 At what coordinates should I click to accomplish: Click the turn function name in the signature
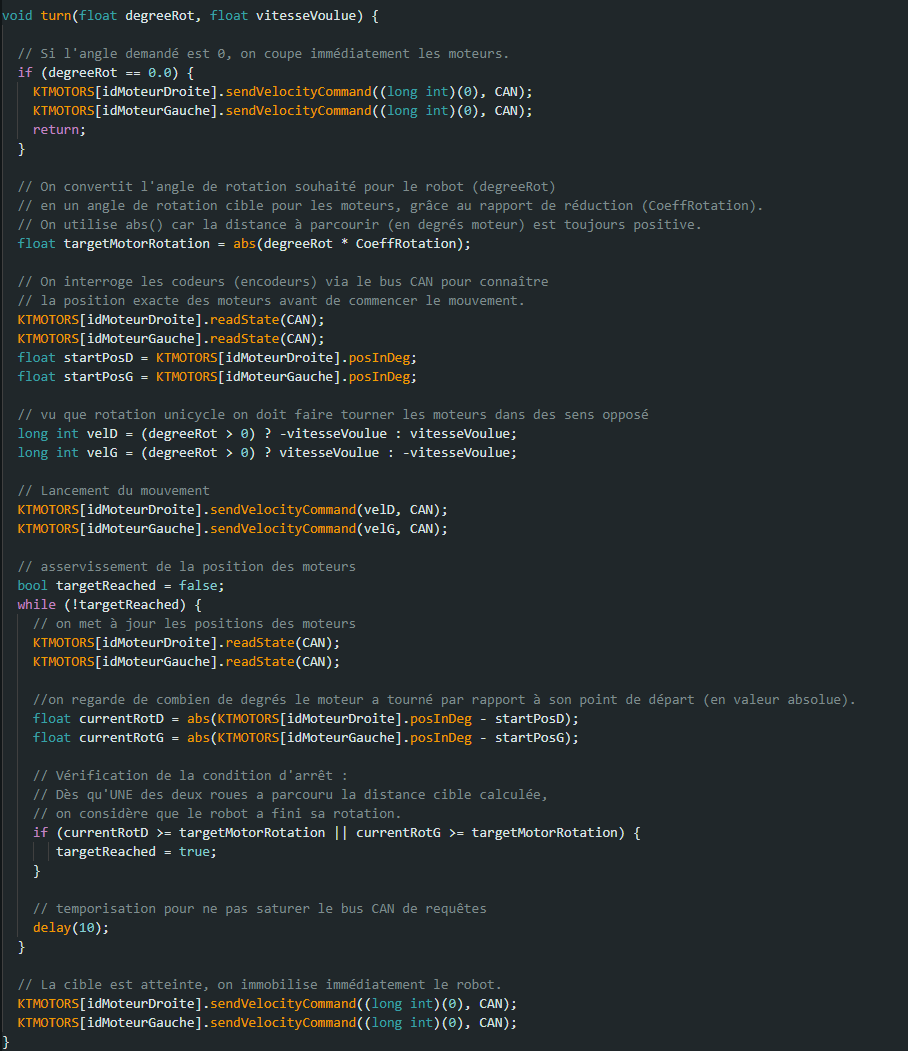(56, 16)
